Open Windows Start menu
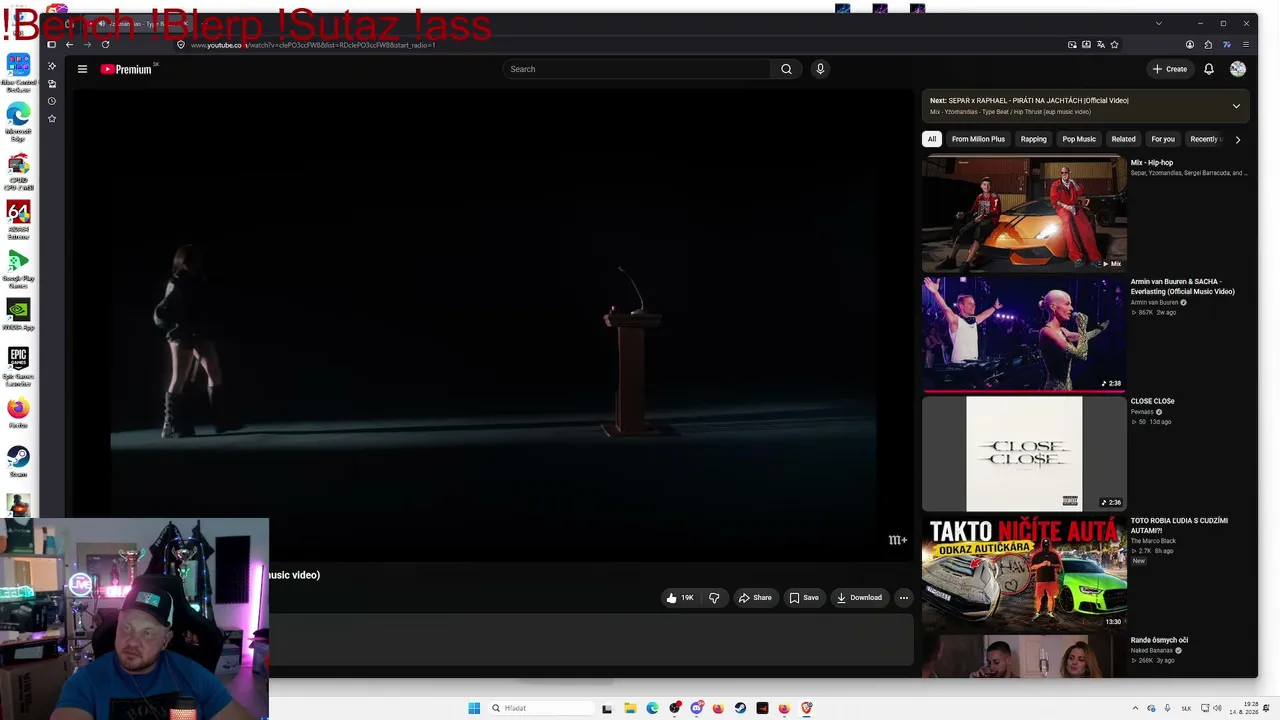This screenshot has height=720, width=1280. click(x=474, y=708)
